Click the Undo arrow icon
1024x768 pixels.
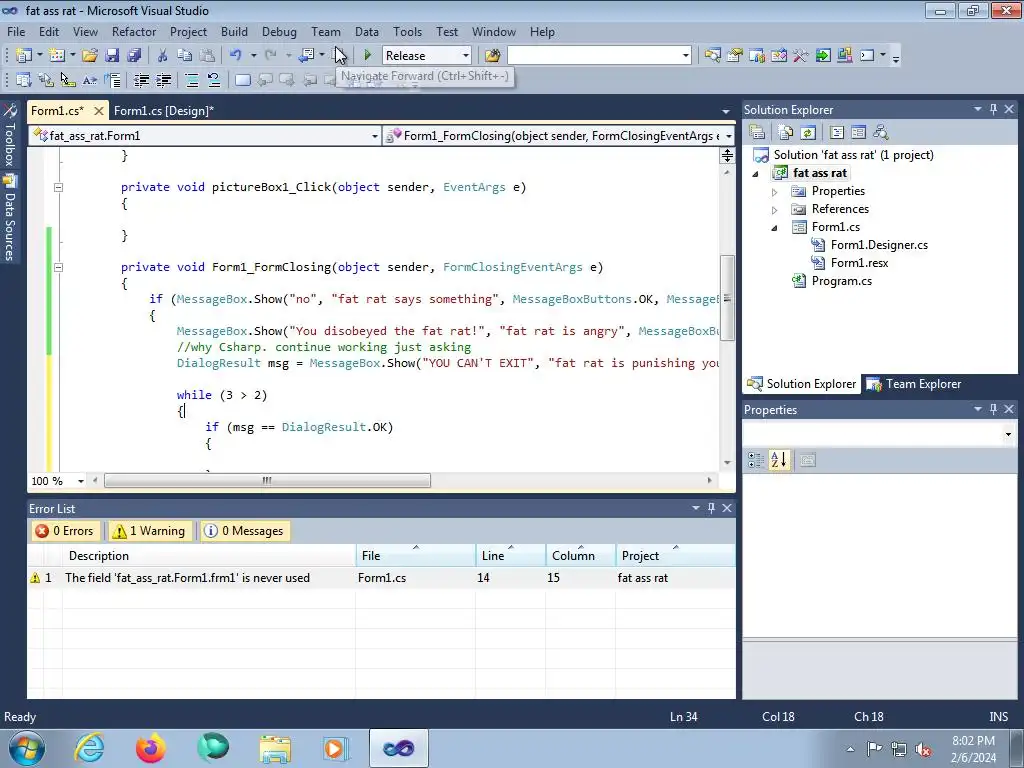click(x=235, y=56)
